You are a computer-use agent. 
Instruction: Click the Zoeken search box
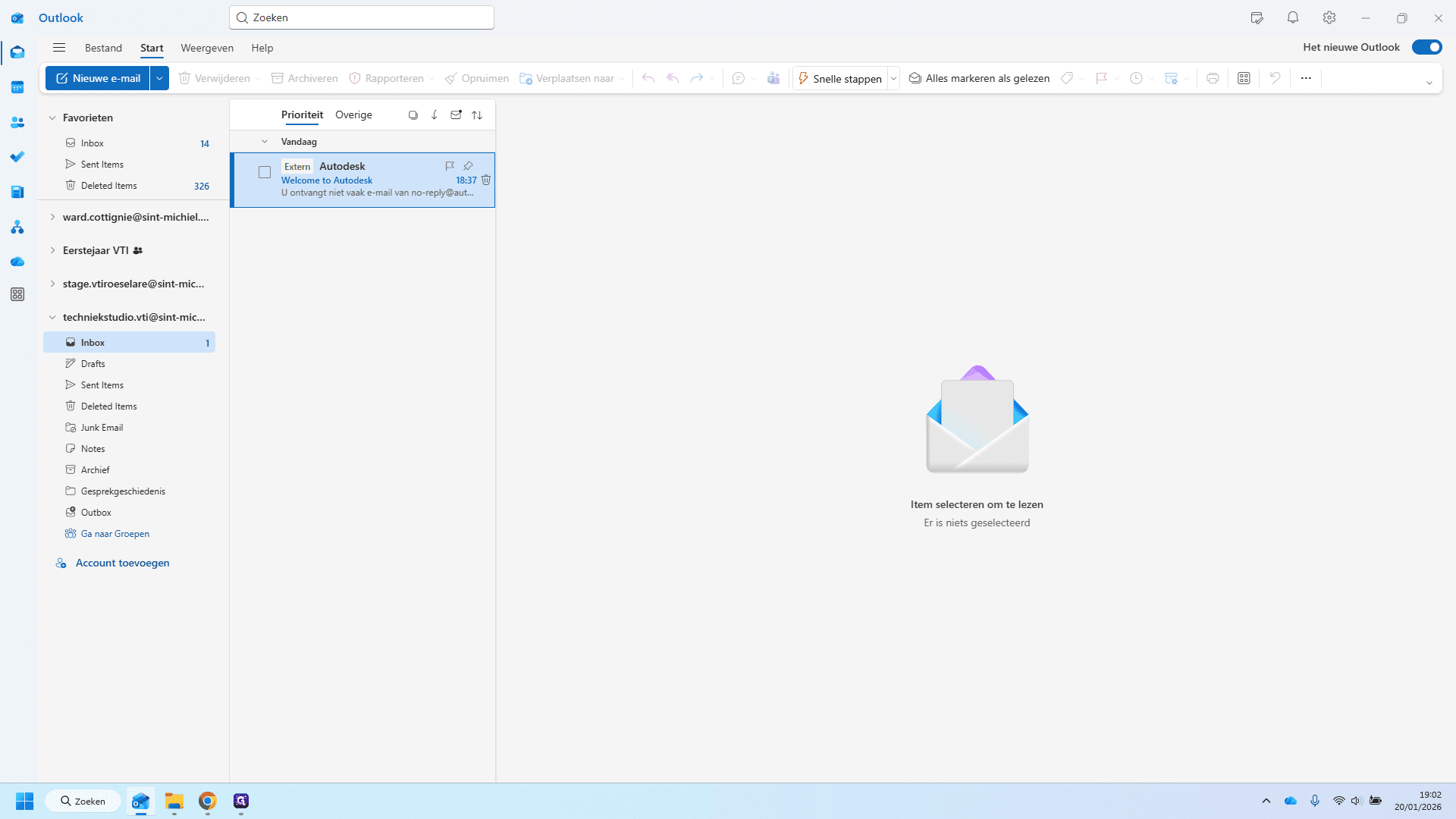[362, 17]
